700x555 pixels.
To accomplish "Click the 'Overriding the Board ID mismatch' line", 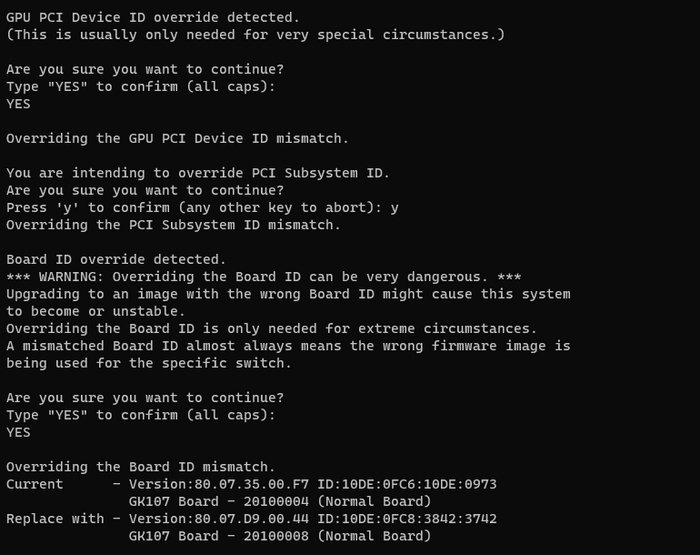I will point(140,466).
